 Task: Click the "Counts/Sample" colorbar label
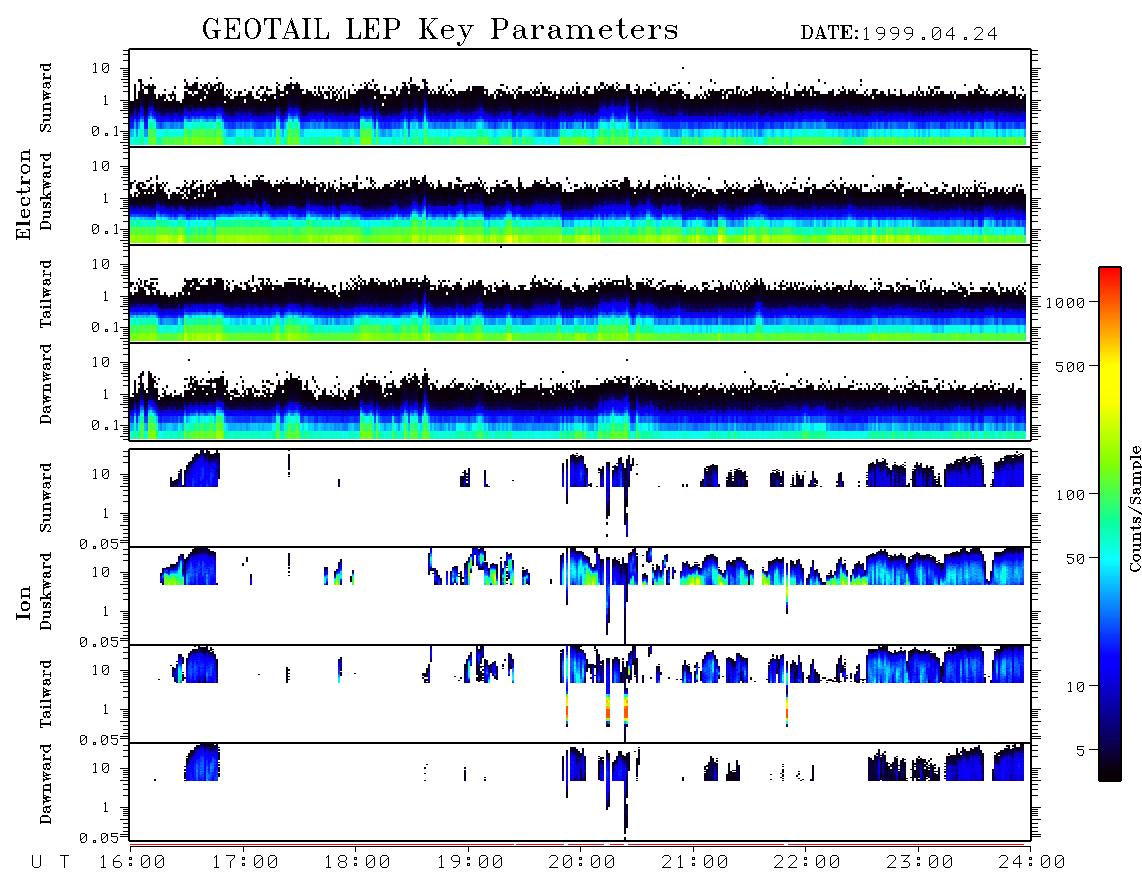[x=1134, y=509]
